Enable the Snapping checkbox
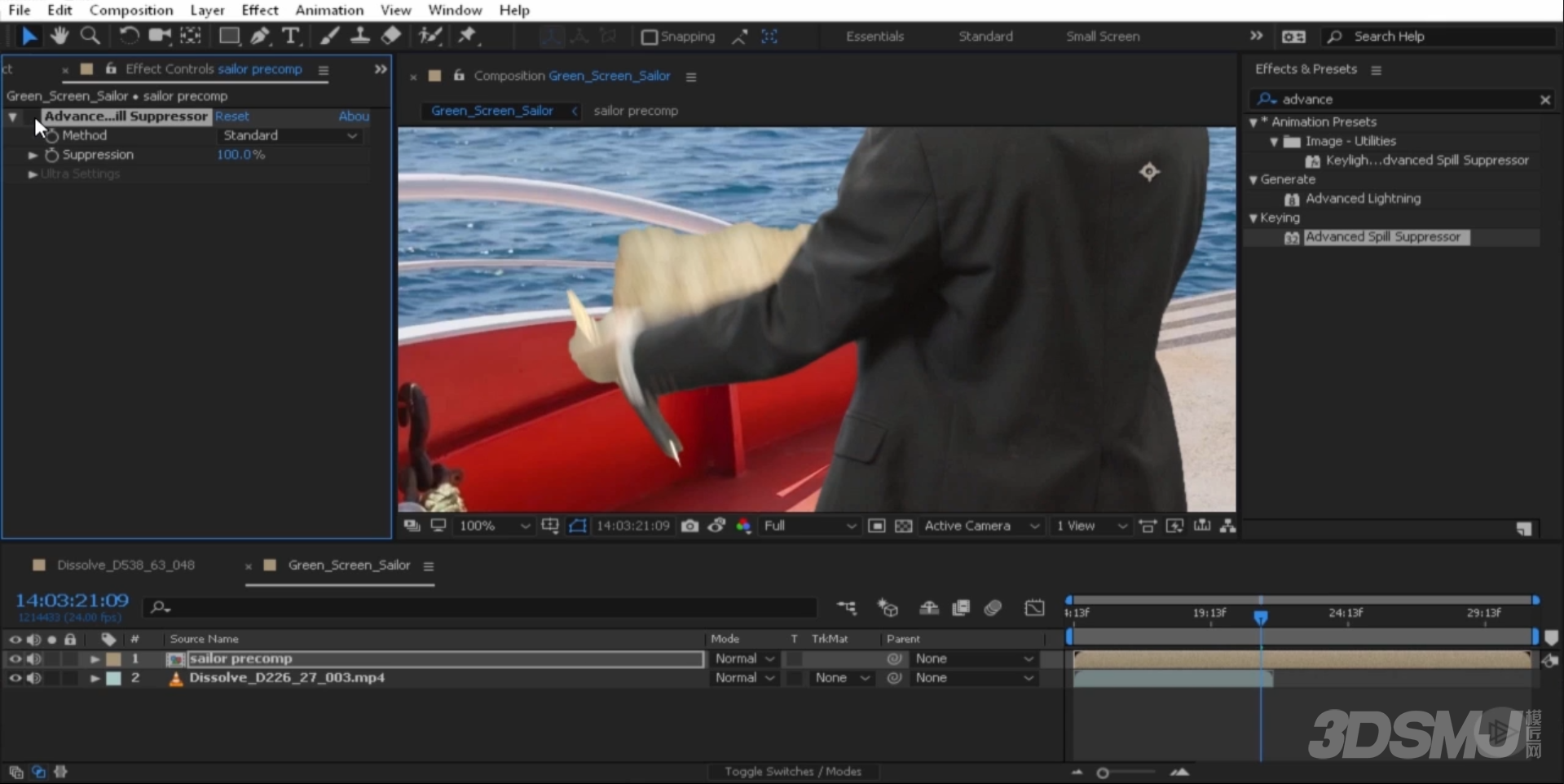The image size is (1564, 784). tap(649, 37)
